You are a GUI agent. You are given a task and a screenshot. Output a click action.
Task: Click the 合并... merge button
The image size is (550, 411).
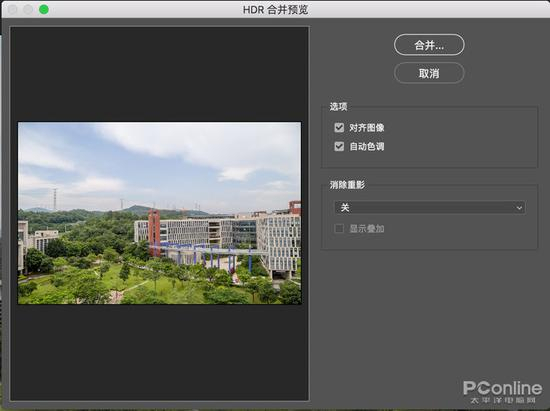(x=429, y=45)
